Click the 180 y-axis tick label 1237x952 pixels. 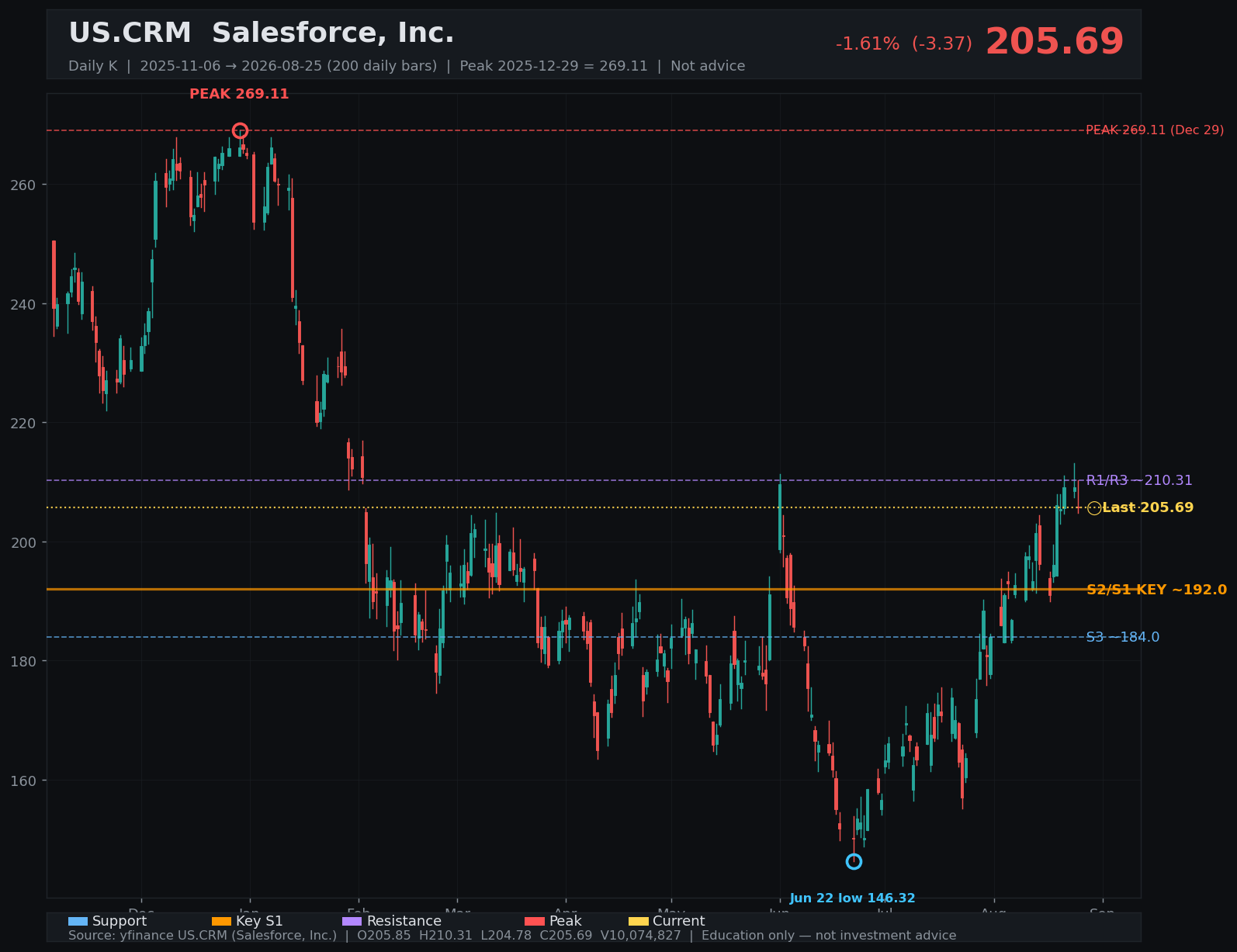pos(25,661)
